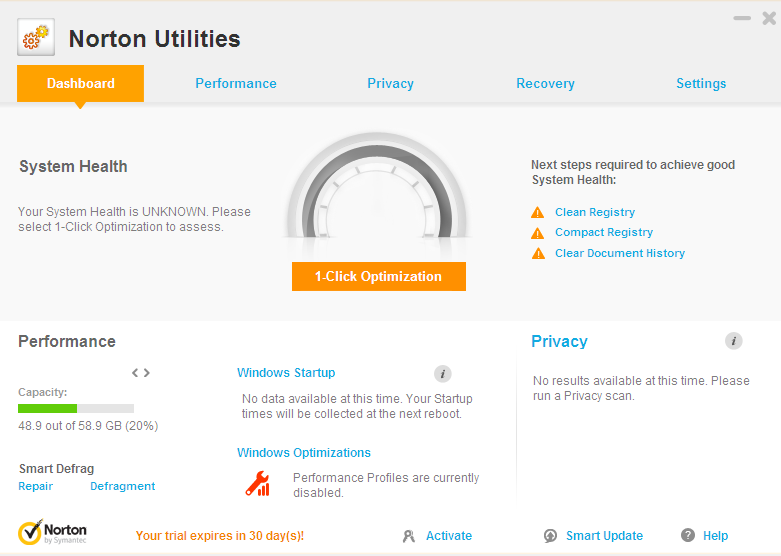
Task: Click the Defragment link under Smart Defrag
Action: pyautogui.click(x=122, y=486)
